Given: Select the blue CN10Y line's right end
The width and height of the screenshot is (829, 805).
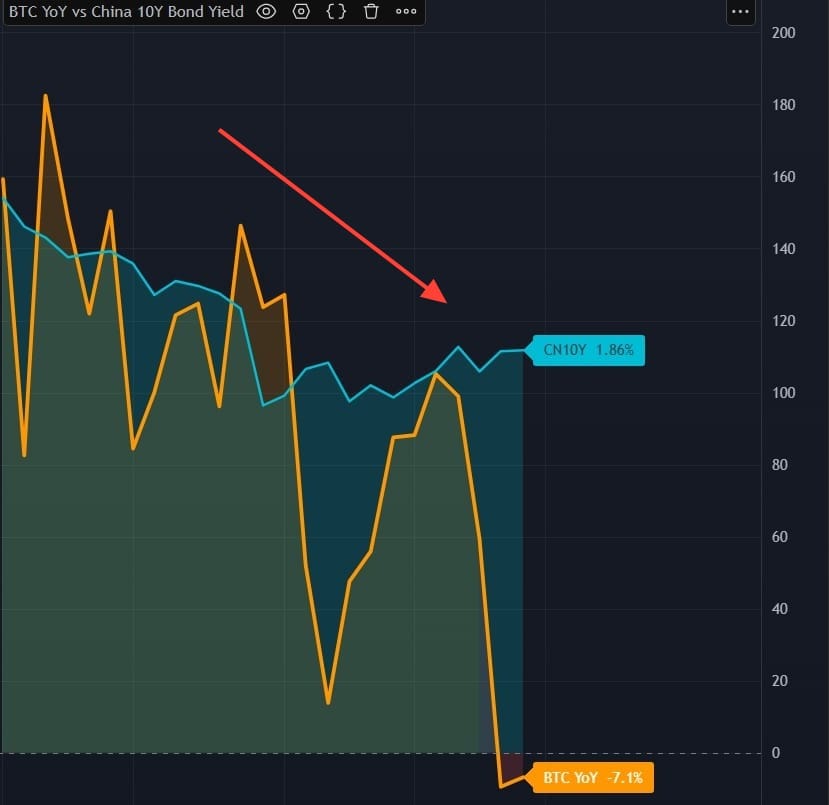Looking at the screenshot, I should coord(521,351).
